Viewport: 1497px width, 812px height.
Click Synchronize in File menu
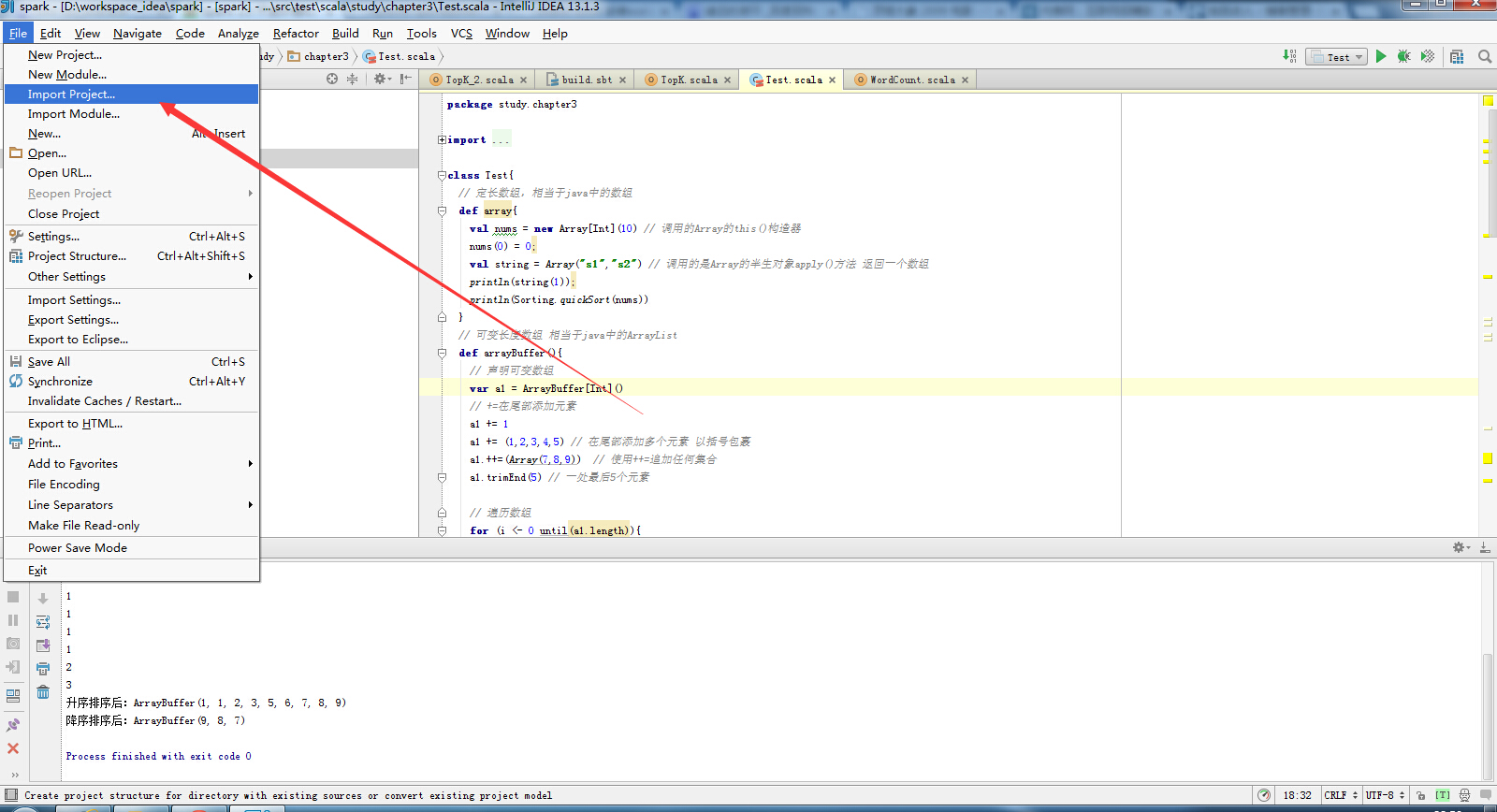(131, 382)
